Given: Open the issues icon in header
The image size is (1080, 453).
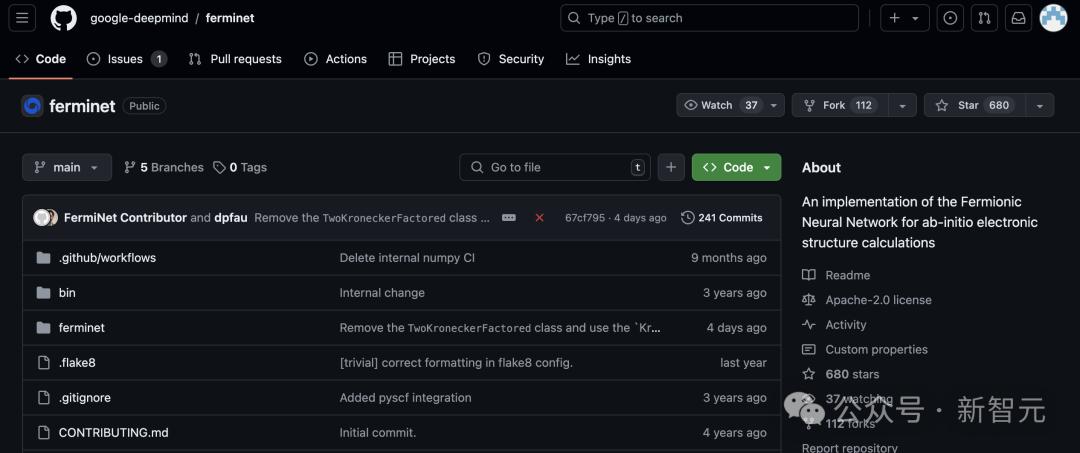Looking at the screenshot, I should pyautogui.click(x=950, y=18).
